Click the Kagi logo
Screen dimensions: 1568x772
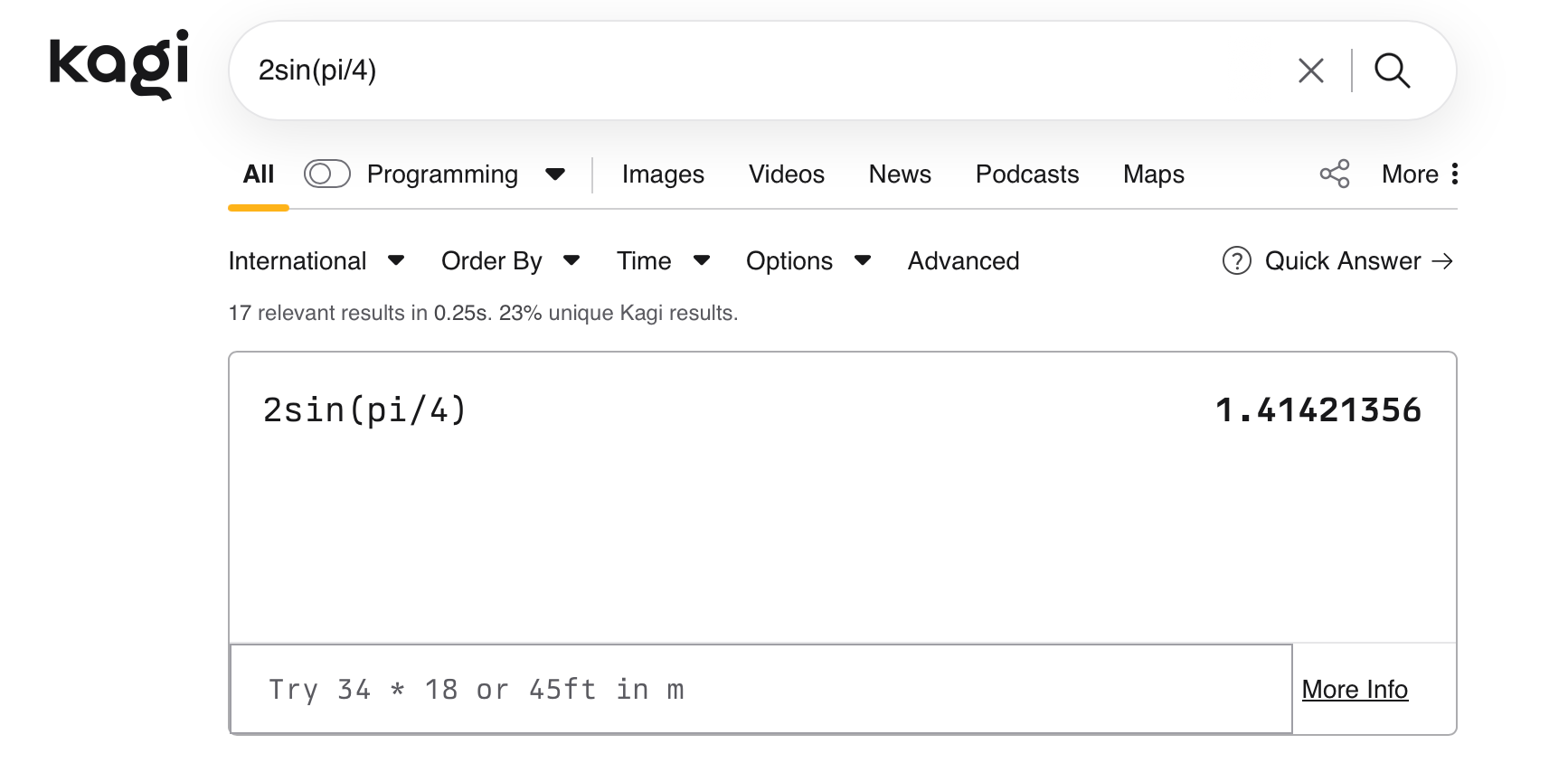[118, 63]
